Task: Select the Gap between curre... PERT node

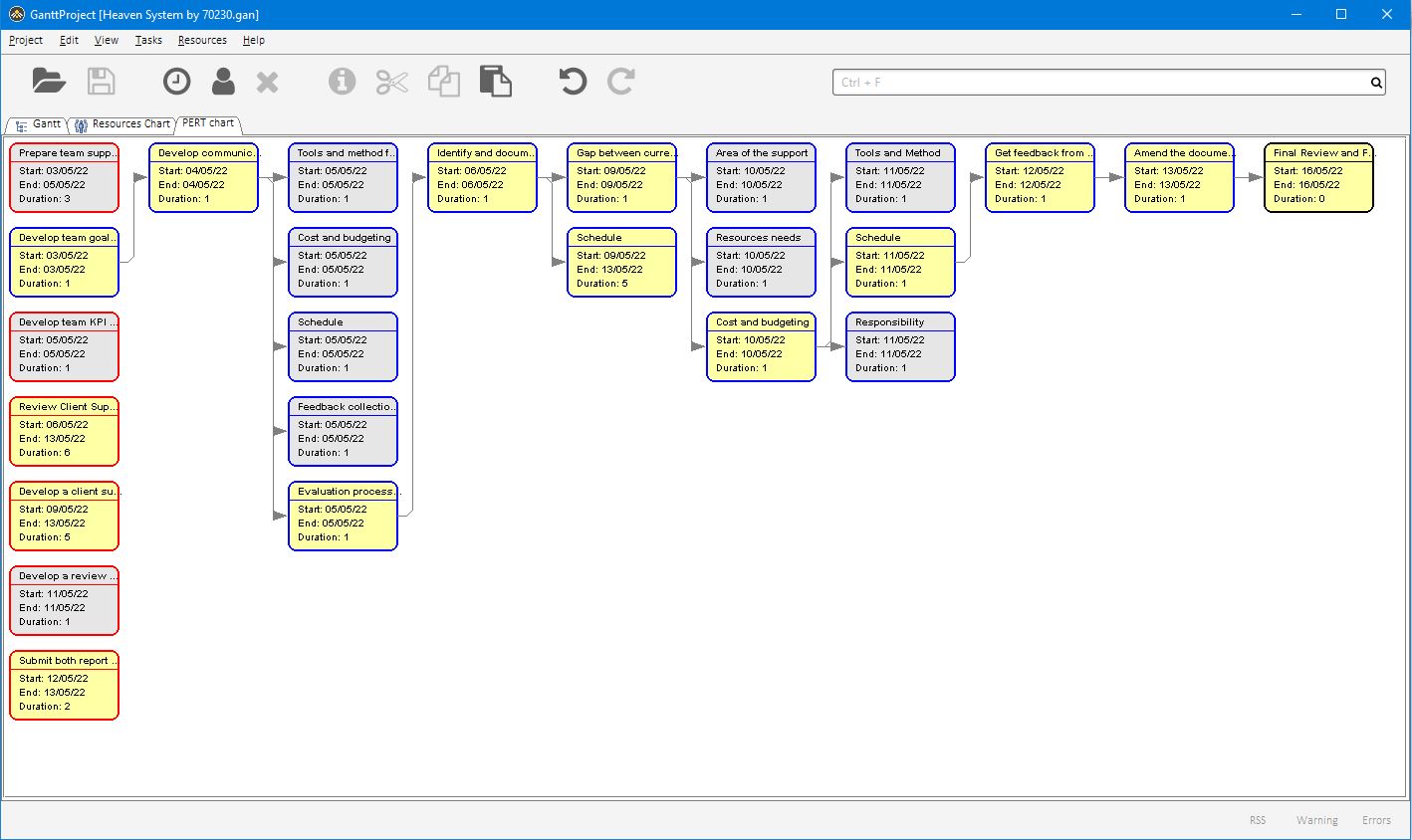Action: click(621, 177)
